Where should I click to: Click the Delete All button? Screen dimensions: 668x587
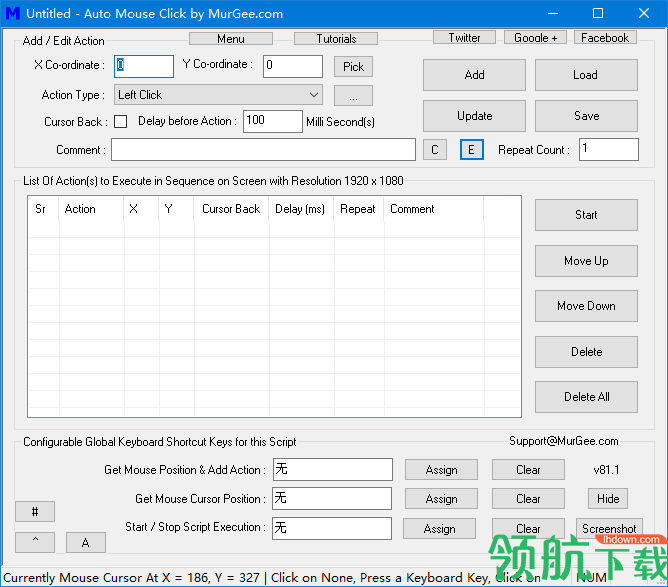586,397
